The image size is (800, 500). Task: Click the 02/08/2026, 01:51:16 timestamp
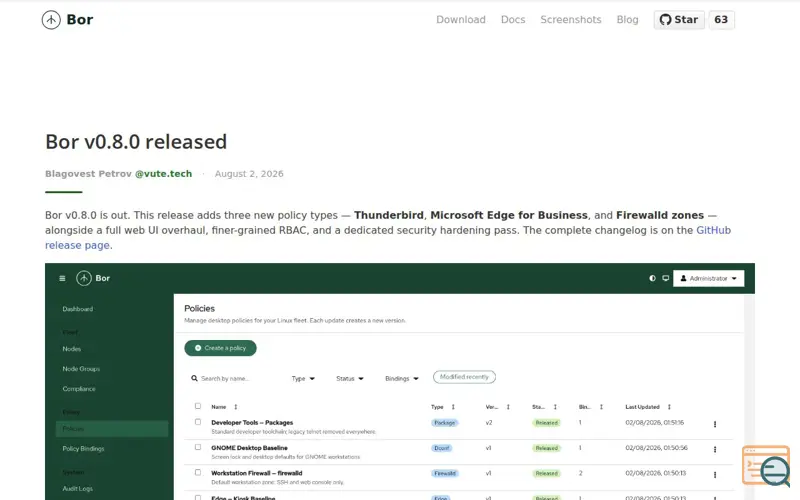click(x=655, y=423)
